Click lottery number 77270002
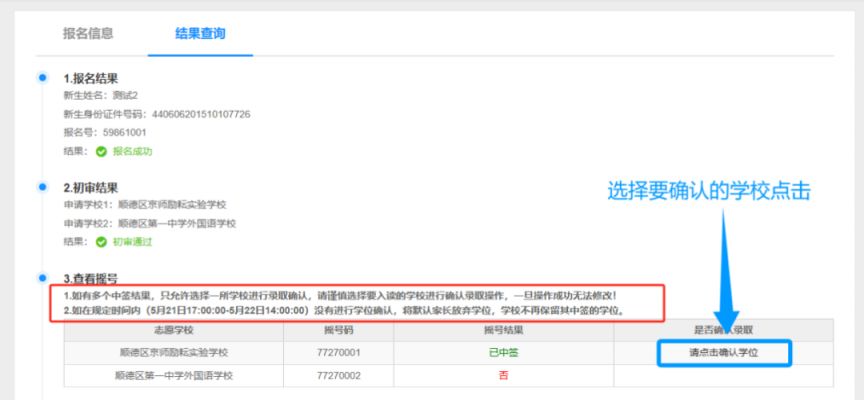This screenshot has height=400, width=864. pos(338,376)
